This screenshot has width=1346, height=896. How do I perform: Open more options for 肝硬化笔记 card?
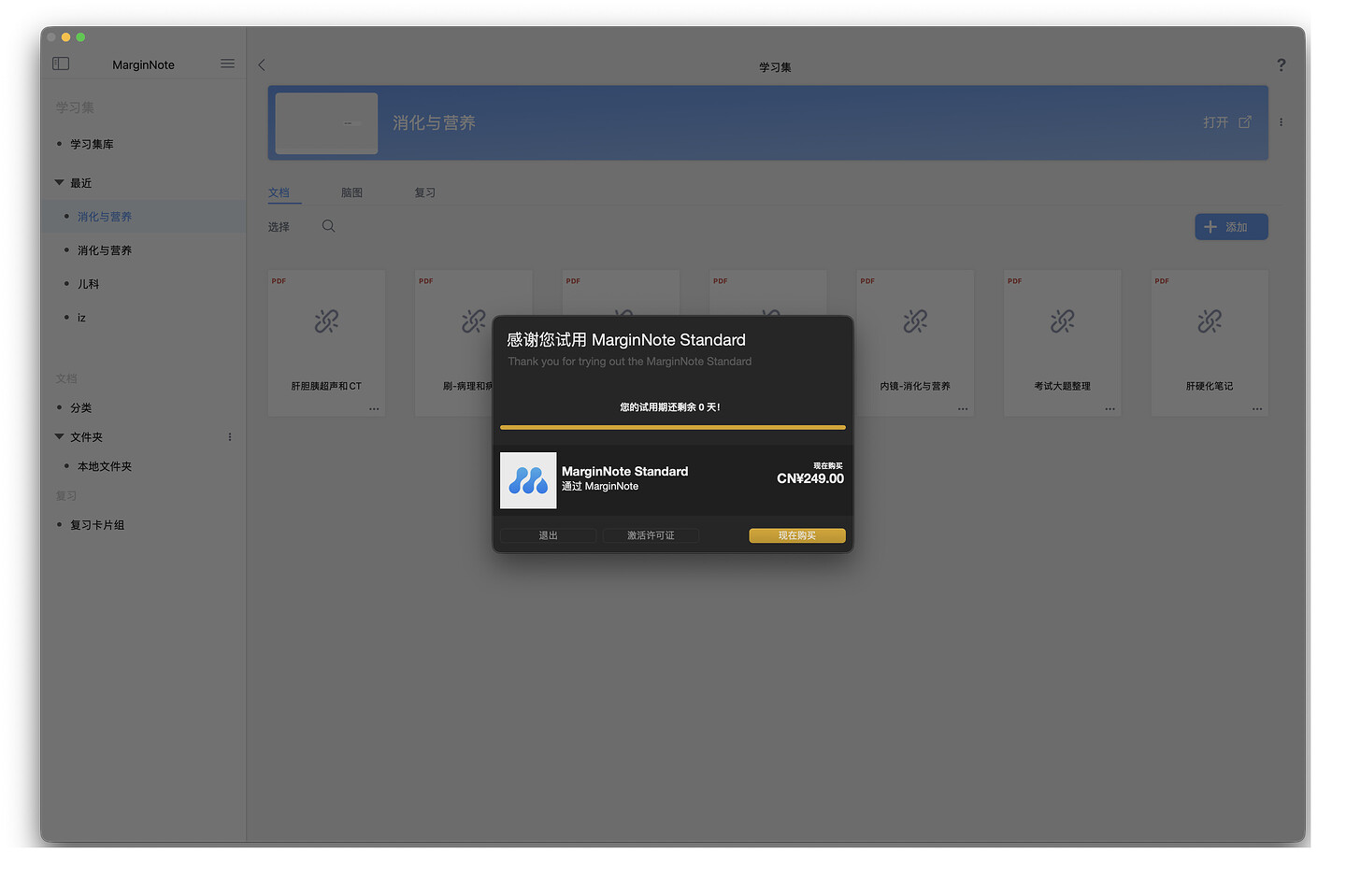(x=1257, y=409)
